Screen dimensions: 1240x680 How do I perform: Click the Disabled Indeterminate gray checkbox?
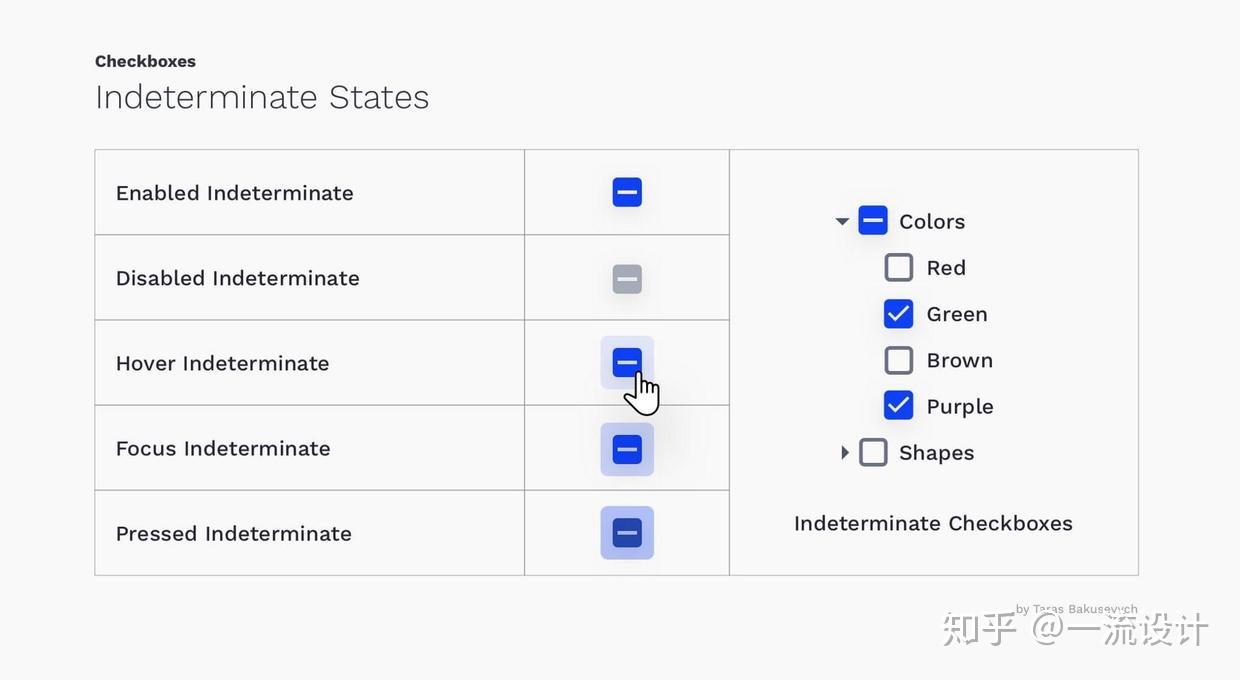pyautogui.click(x=627, y=279)
